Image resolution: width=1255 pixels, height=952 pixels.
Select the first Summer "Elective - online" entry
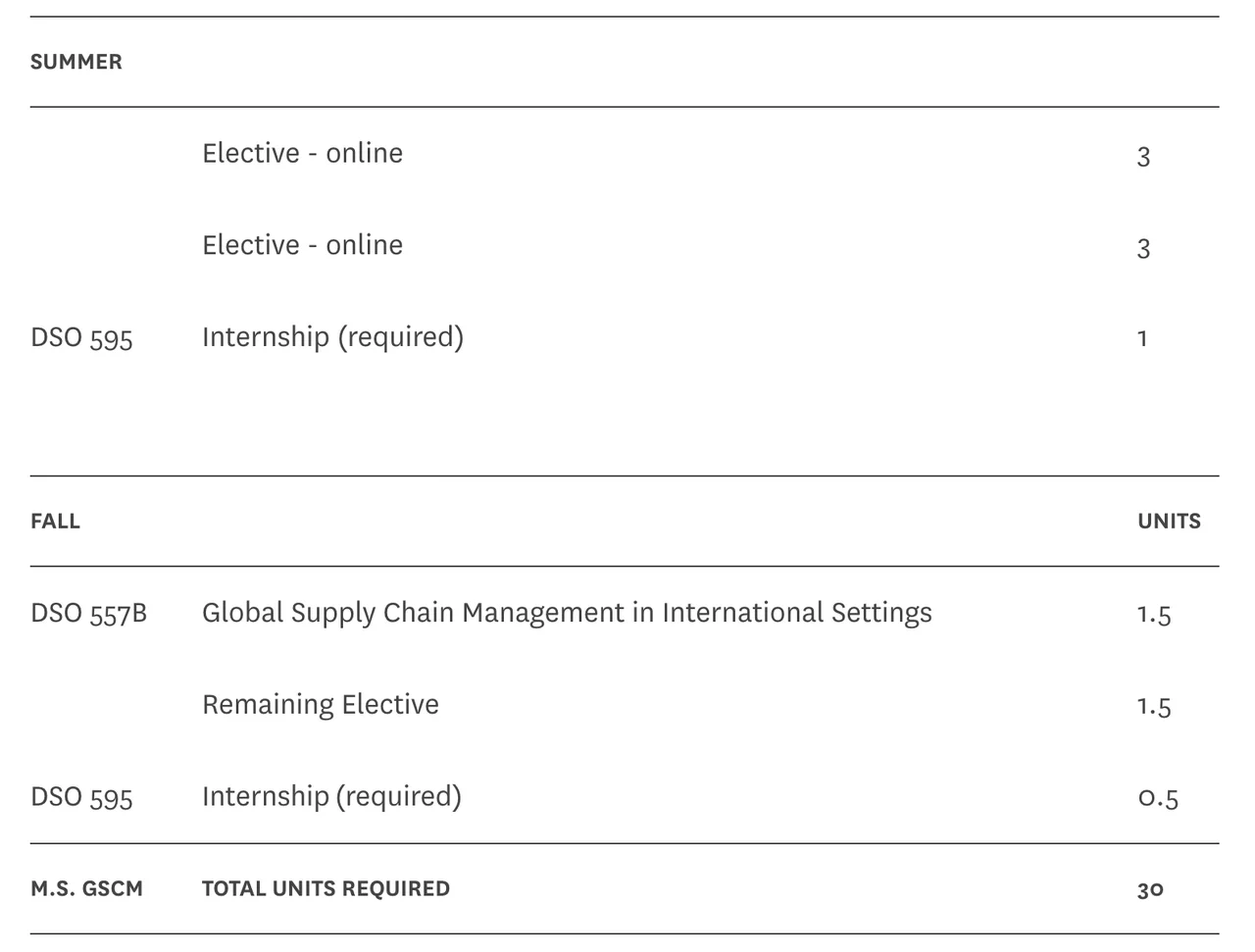pyautogui.click(x=302, y=153)
